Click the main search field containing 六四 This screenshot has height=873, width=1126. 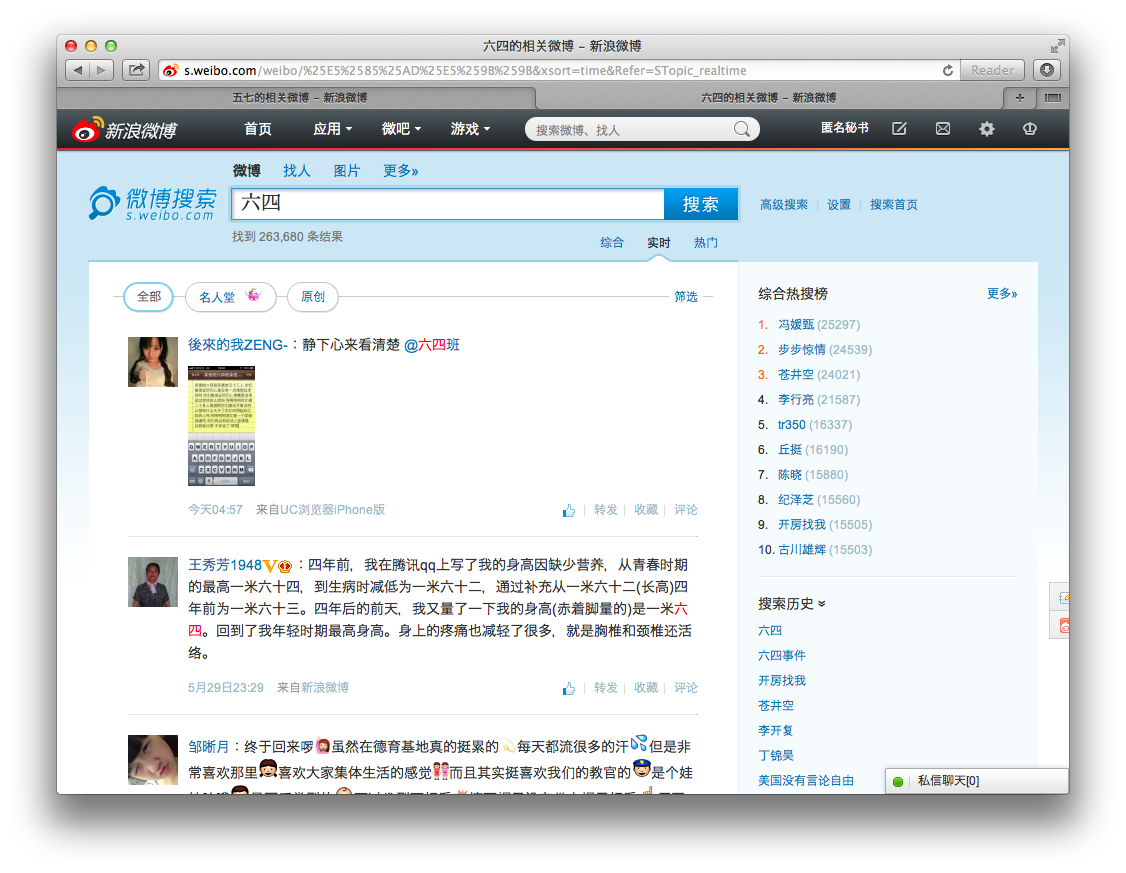click(x=448, y=204)
